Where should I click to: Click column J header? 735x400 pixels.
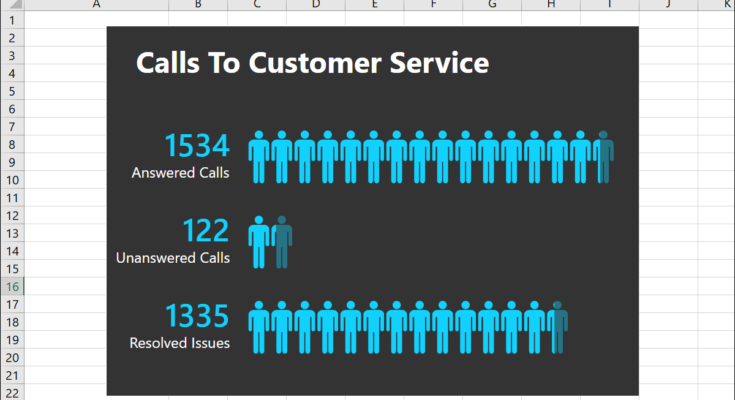pos(668,5)
